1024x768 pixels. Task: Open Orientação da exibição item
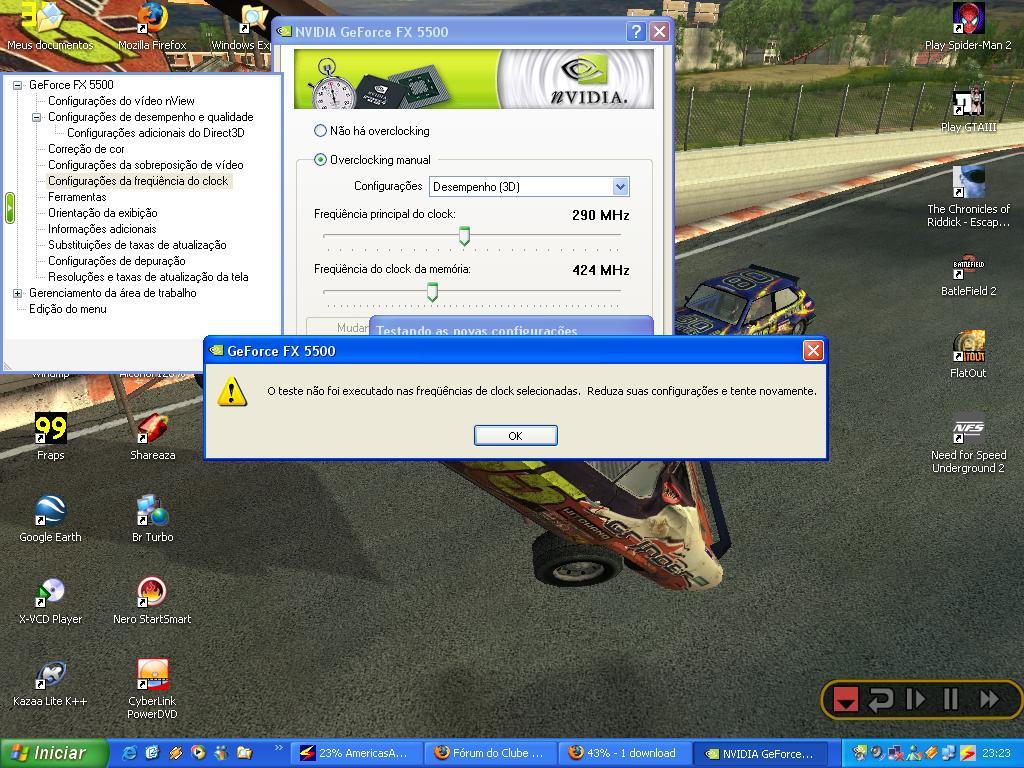coord(103,213)
